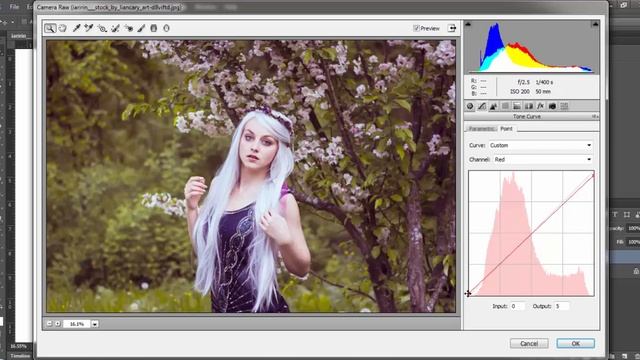Open the Curve preset dropdown showing Custom

pyautogui.click(x=540, y=145)
